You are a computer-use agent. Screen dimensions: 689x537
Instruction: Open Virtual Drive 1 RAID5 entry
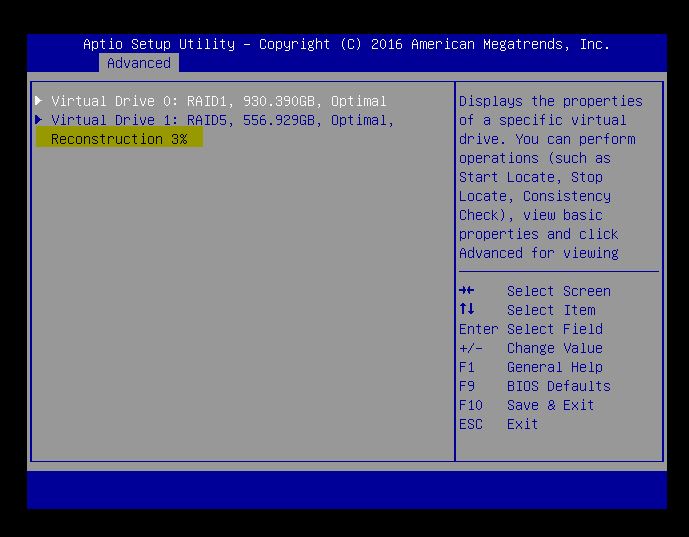click(223, 120)
